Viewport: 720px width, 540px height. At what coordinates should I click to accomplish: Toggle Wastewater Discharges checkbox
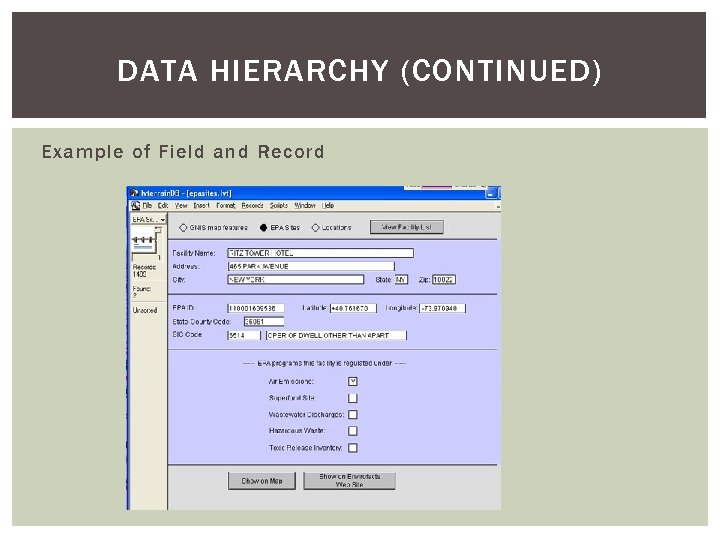point(353,415)
